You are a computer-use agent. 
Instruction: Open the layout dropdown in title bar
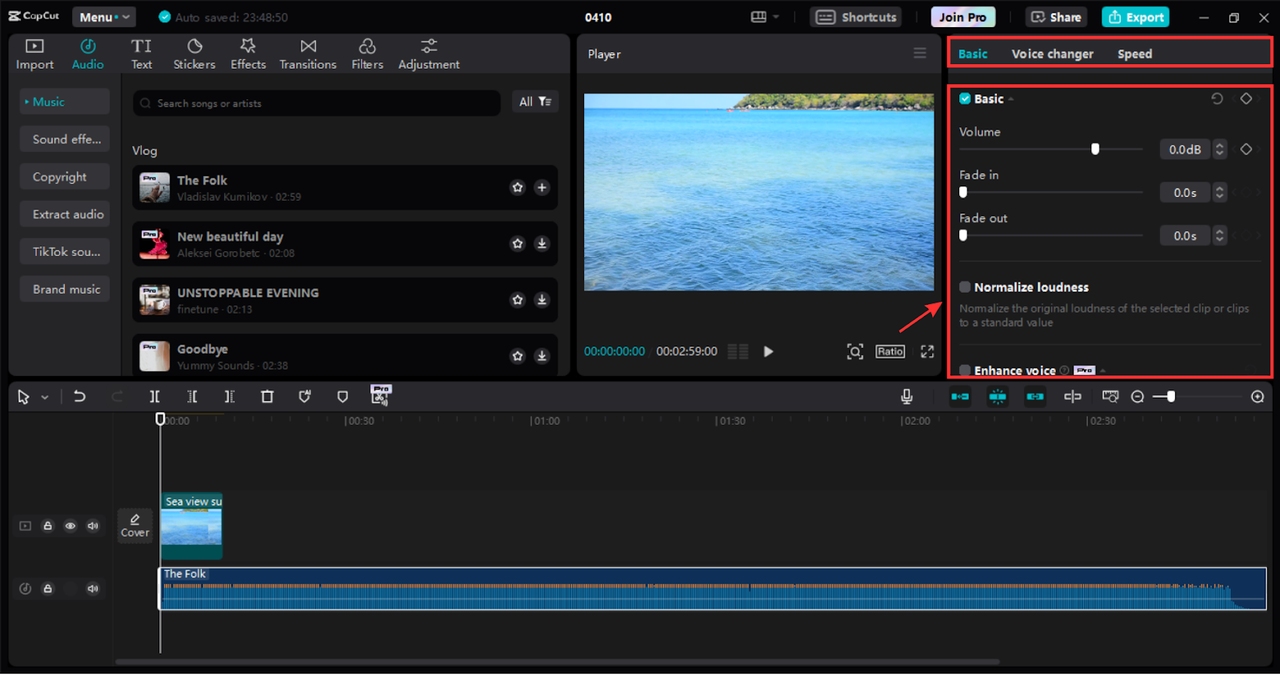coord(765,17)
